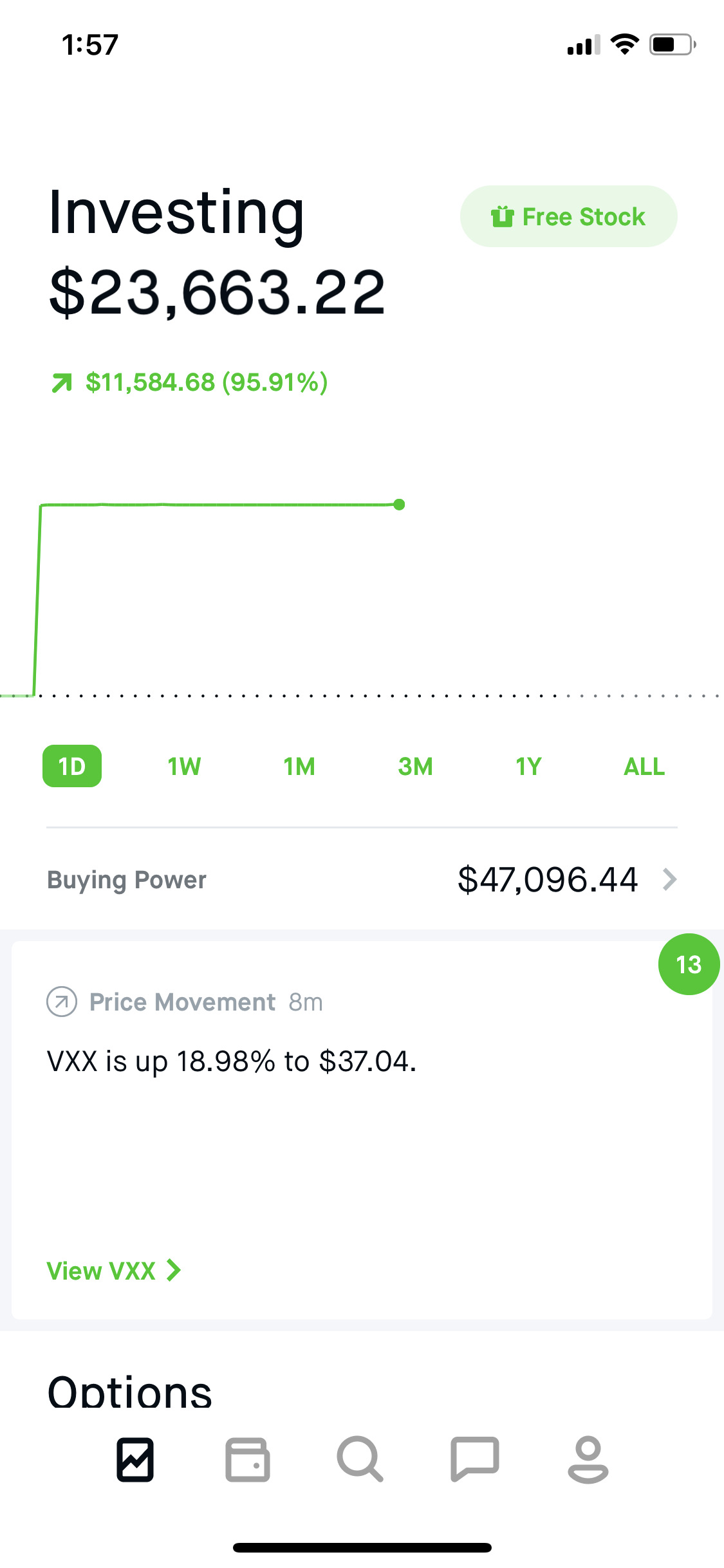Tap the gift icon in Free Stock
The width and height of the screenshot is (724, 1568).
click(x=503, y=217)
